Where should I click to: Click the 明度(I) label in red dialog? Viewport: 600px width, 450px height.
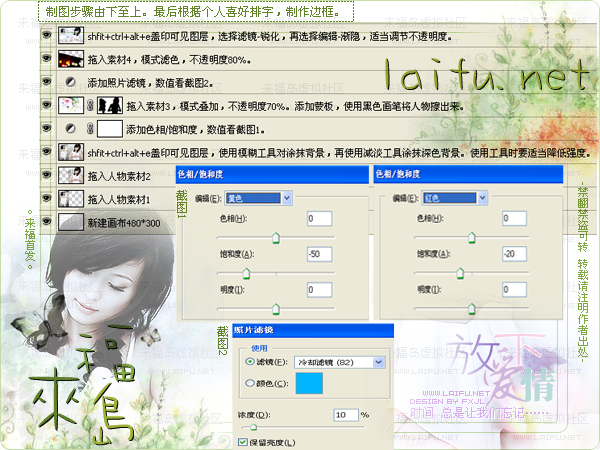(429, 290)
